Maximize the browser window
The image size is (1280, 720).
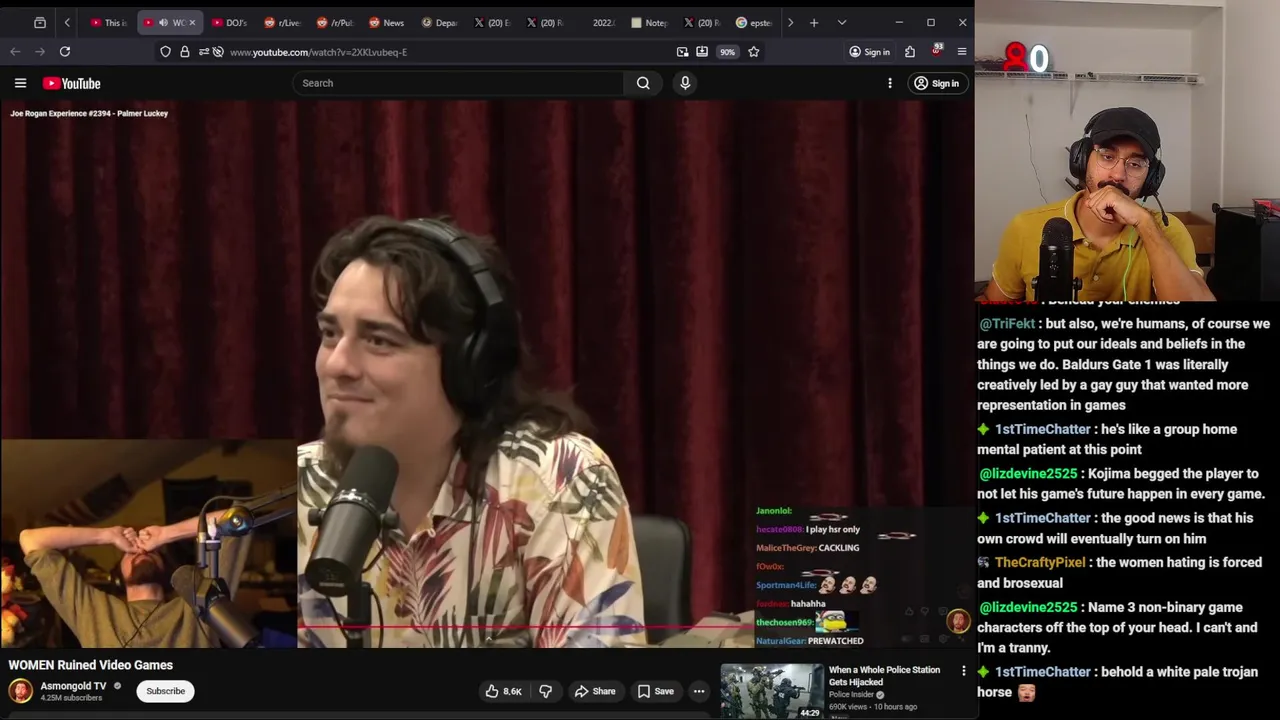click(x=931, y=22)
